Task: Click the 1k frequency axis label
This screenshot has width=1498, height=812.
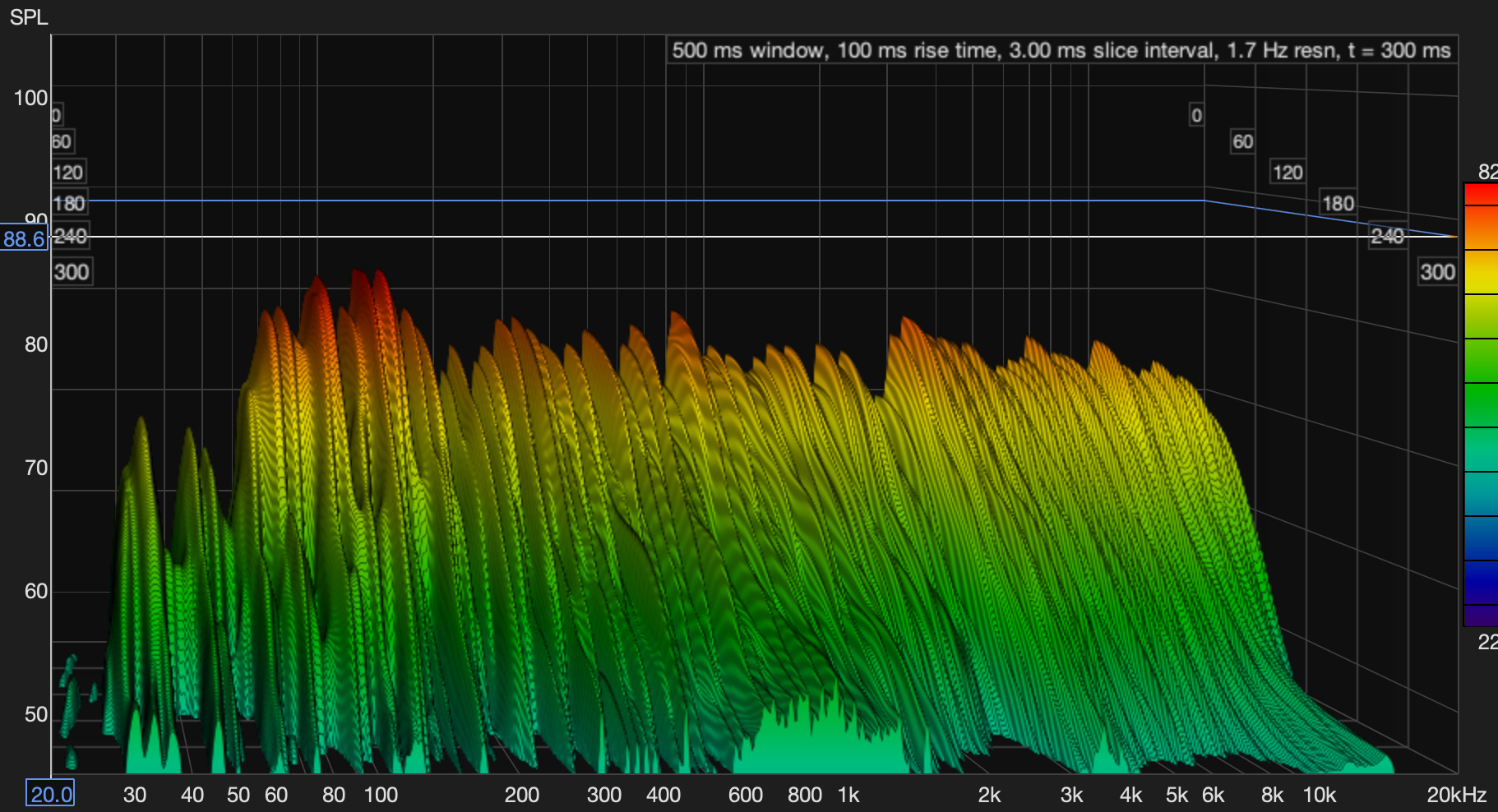Action: pos(848,795)
